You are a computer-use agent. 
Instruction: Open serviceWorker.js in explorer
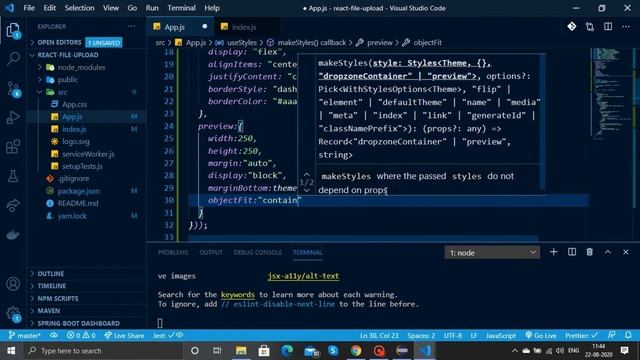click(x=88, y=154)
